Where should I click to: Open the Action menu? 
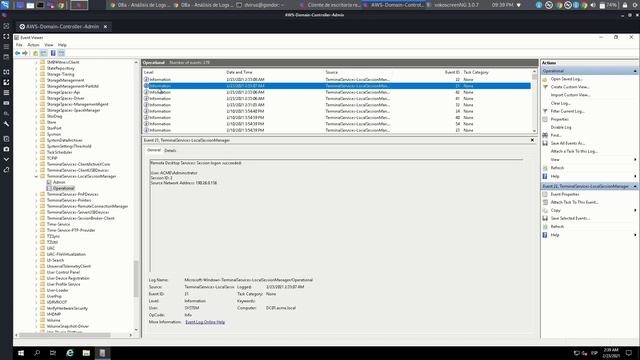[33, 45]
